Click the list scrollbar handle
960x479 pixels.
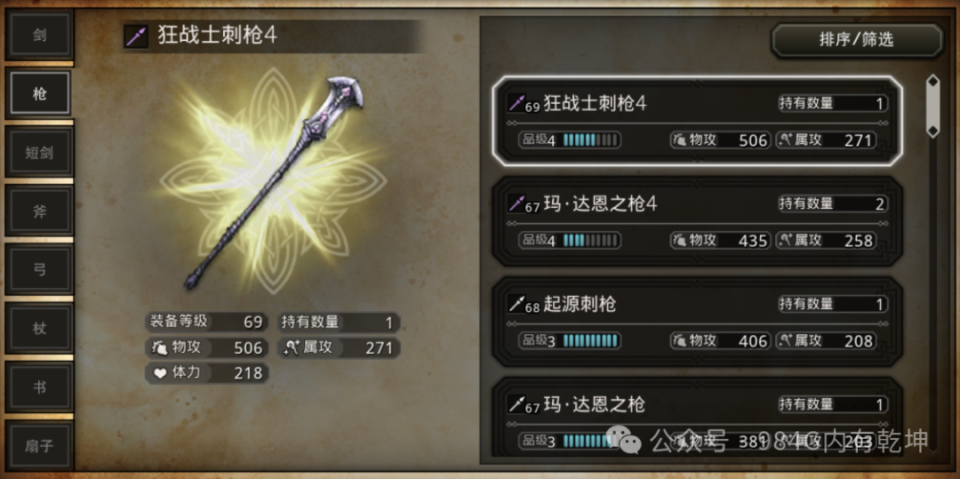coord(932,105)
